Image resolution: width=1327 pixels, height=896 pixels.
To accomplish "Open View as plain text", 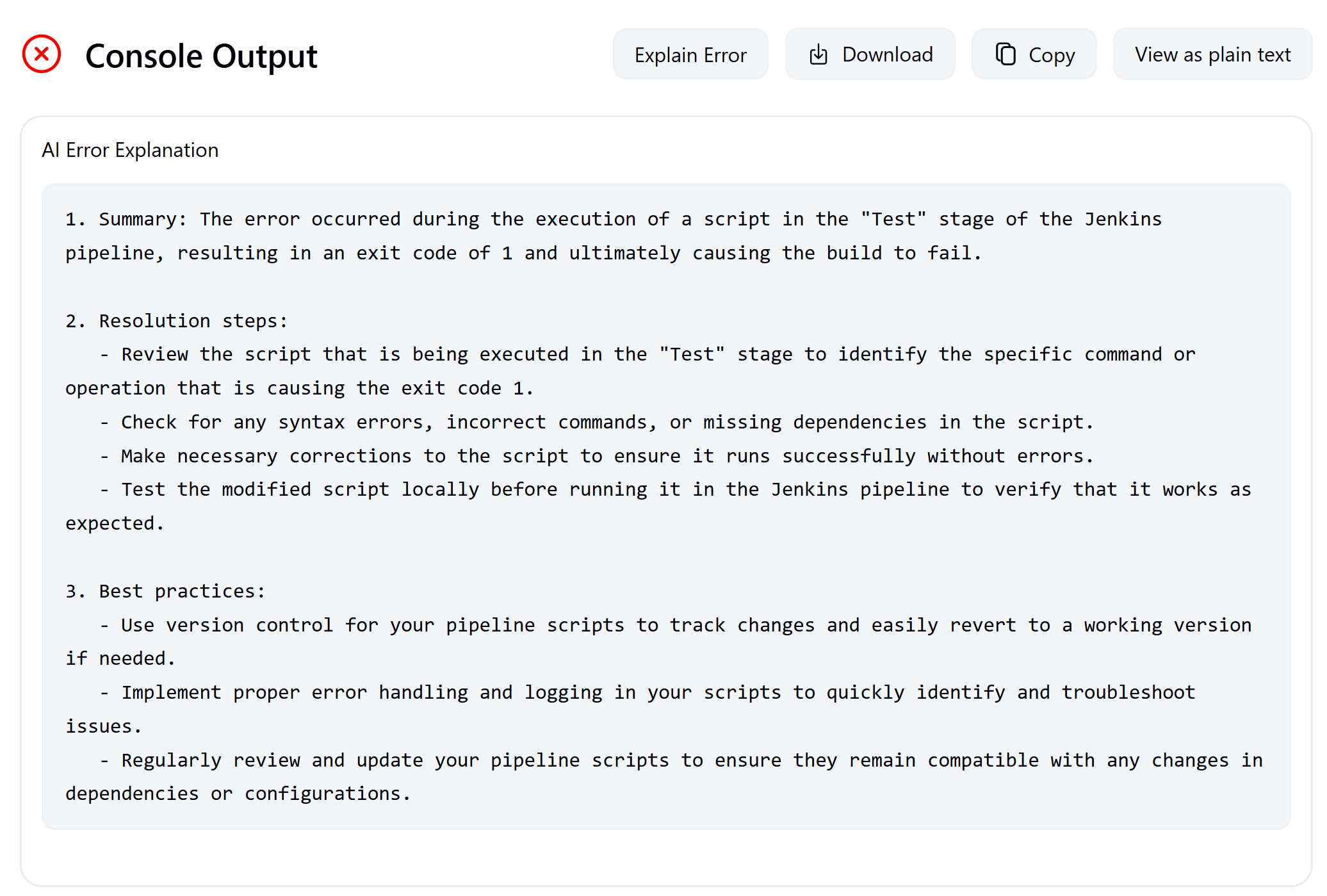I will pos(1212,55).
